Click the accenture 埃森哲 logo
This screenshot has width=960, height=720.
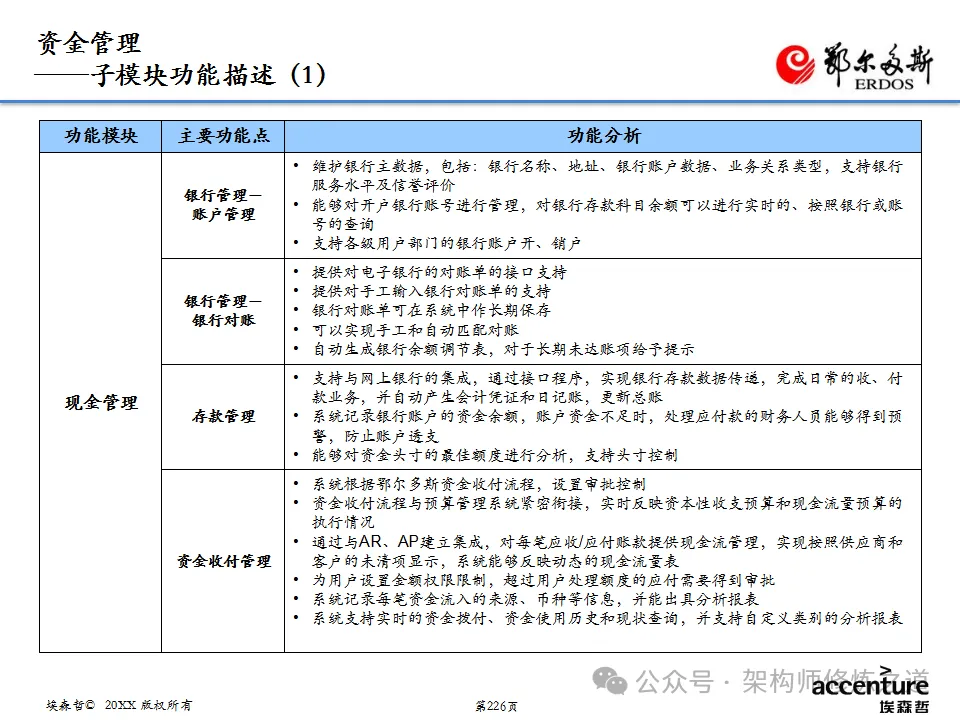point(871,691)
